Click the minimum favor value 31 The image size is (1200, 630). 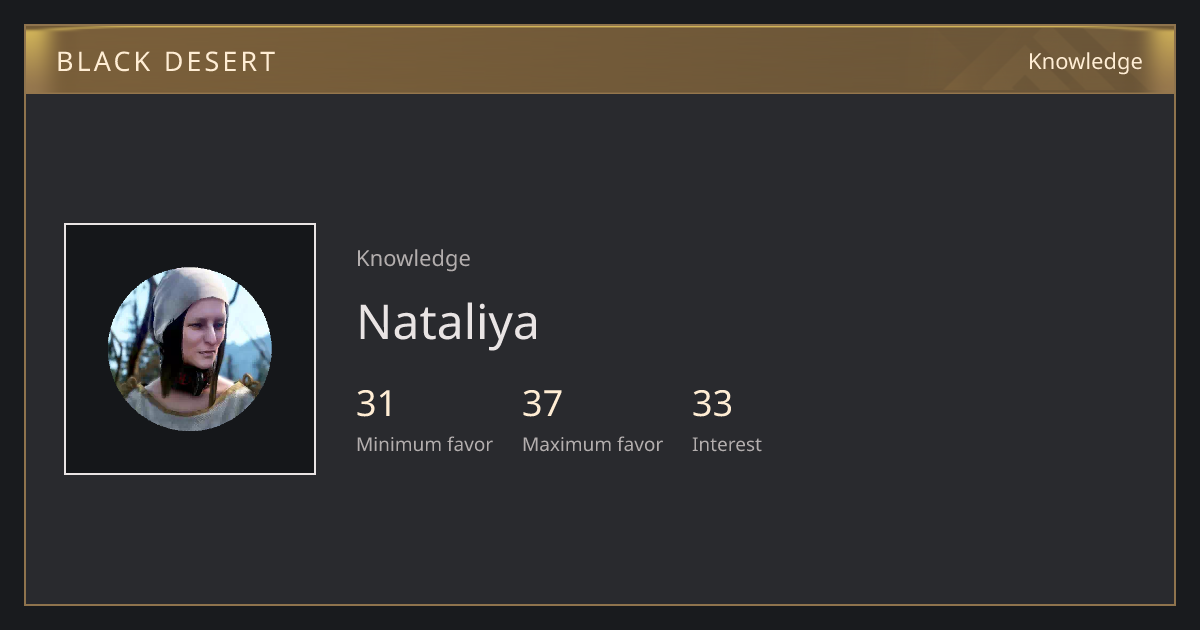375,404
